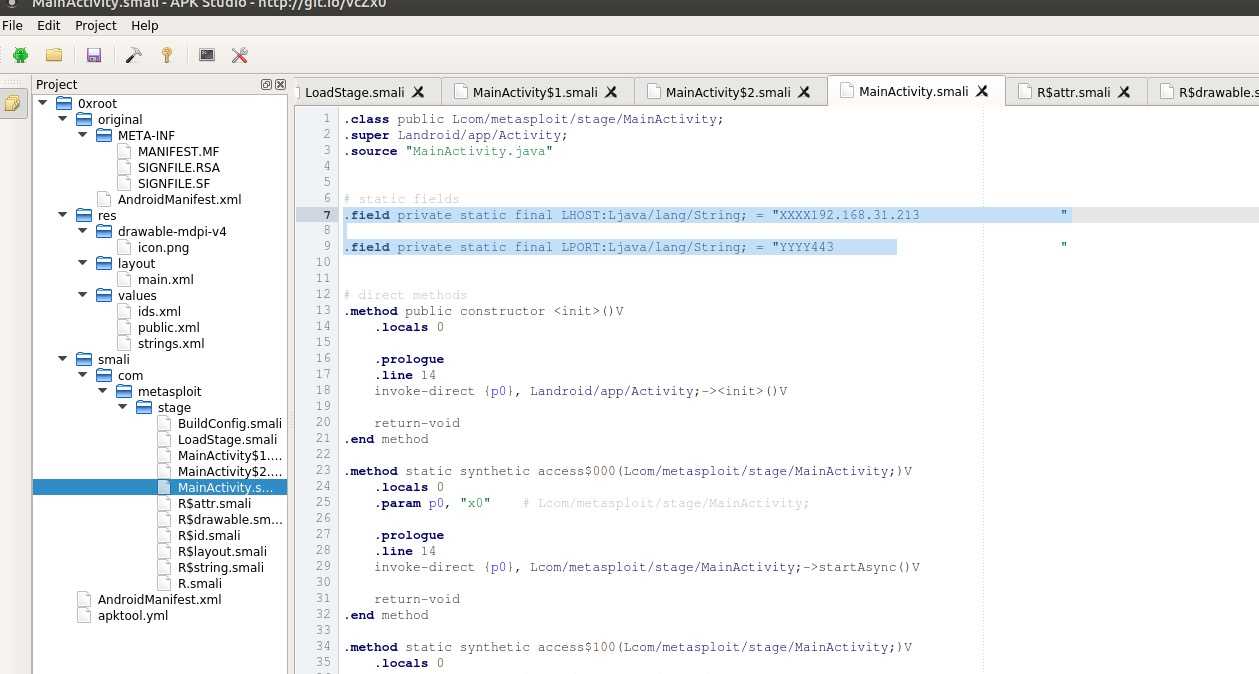This screenshot has height=674, width=1259.
Task: Click the icon.png file icon
Action: click(x=125, y=247)
